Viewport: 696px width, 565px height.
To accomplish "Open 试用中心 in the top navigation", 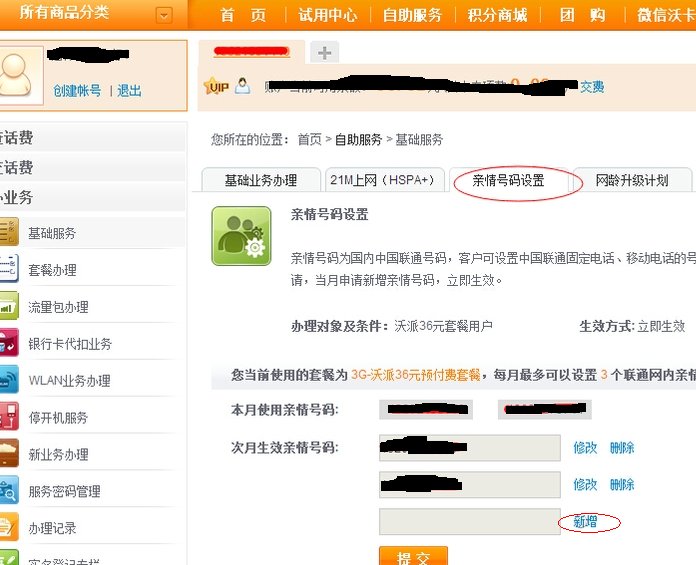I will [x=328, y=15].
